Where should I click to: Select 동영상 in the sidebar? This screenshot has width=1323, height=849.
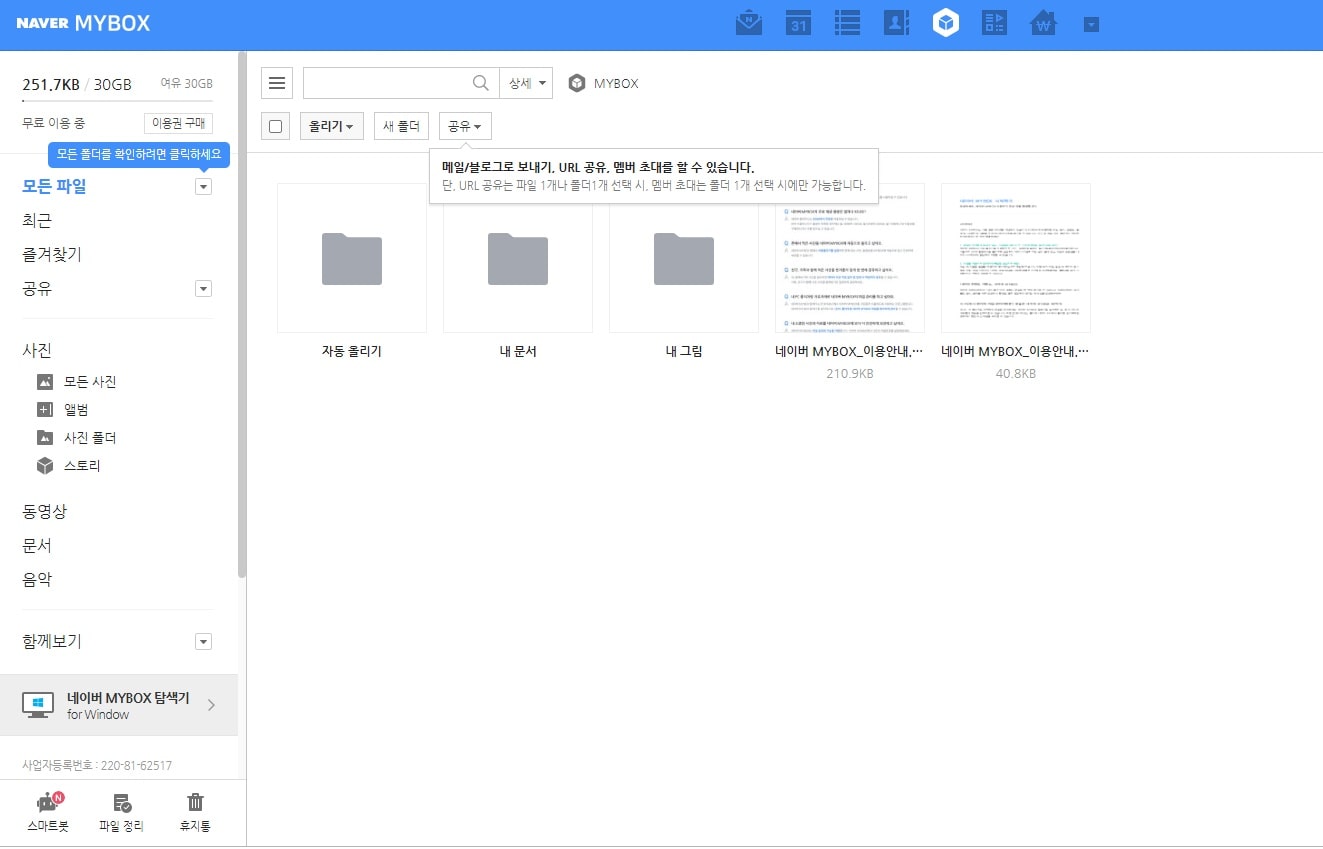(x=45, y=511)
